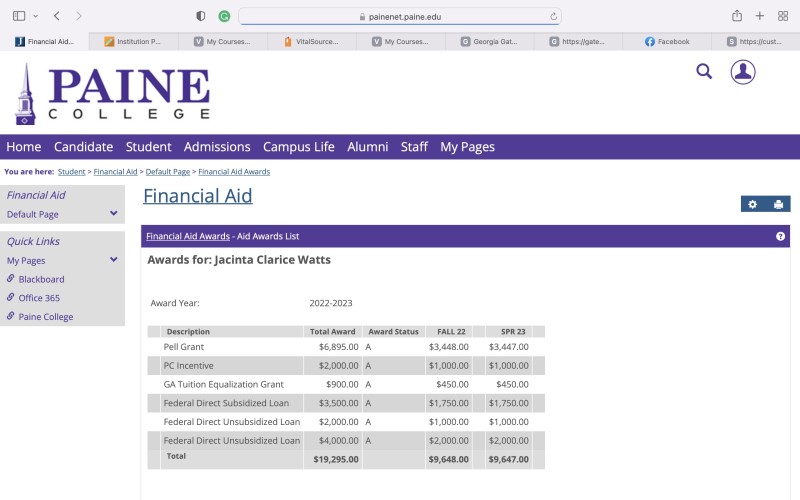Switch to the Facebook tab
800x500 pixels.
[x=667, y=42]
